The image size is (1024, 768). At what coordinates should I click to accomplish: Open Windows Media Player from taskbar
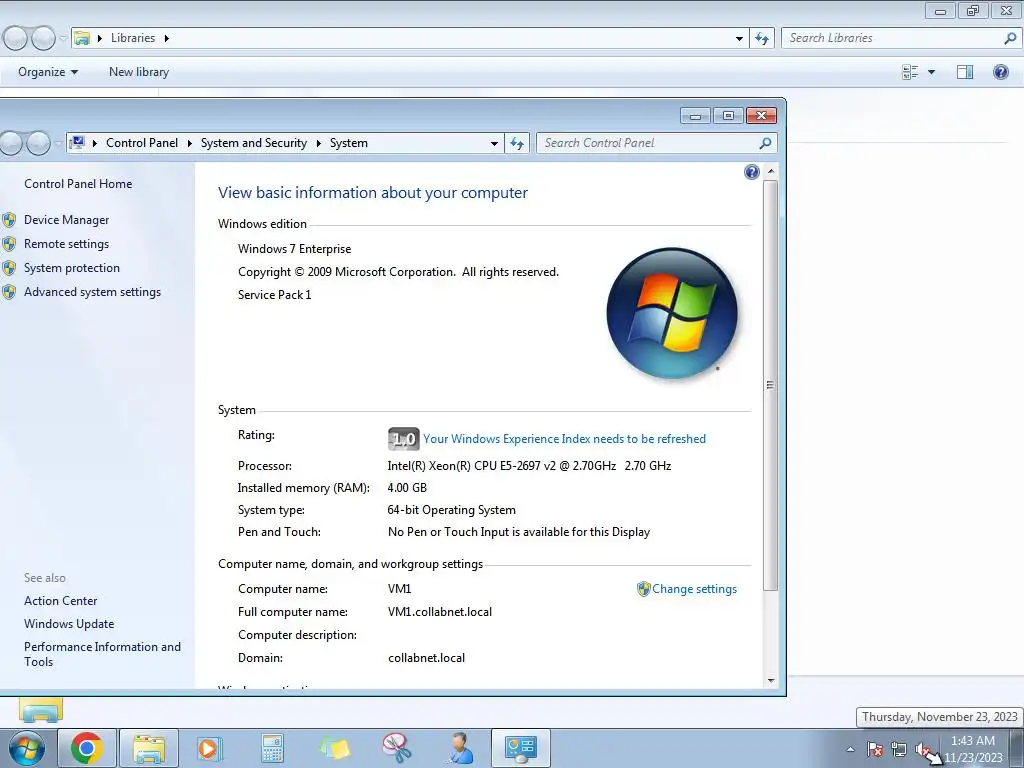click(210, 748)
